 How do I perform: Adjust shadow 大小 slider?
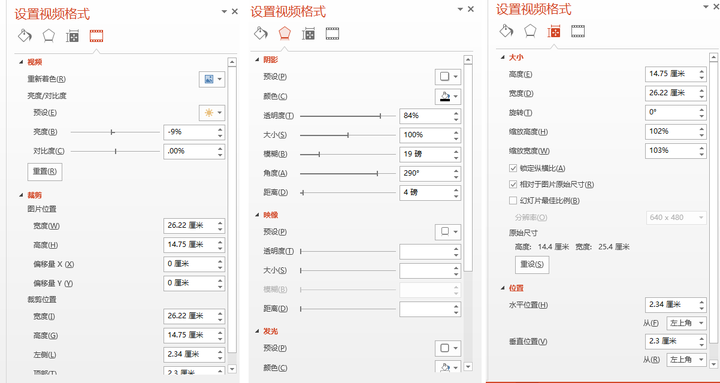(348, 135)
